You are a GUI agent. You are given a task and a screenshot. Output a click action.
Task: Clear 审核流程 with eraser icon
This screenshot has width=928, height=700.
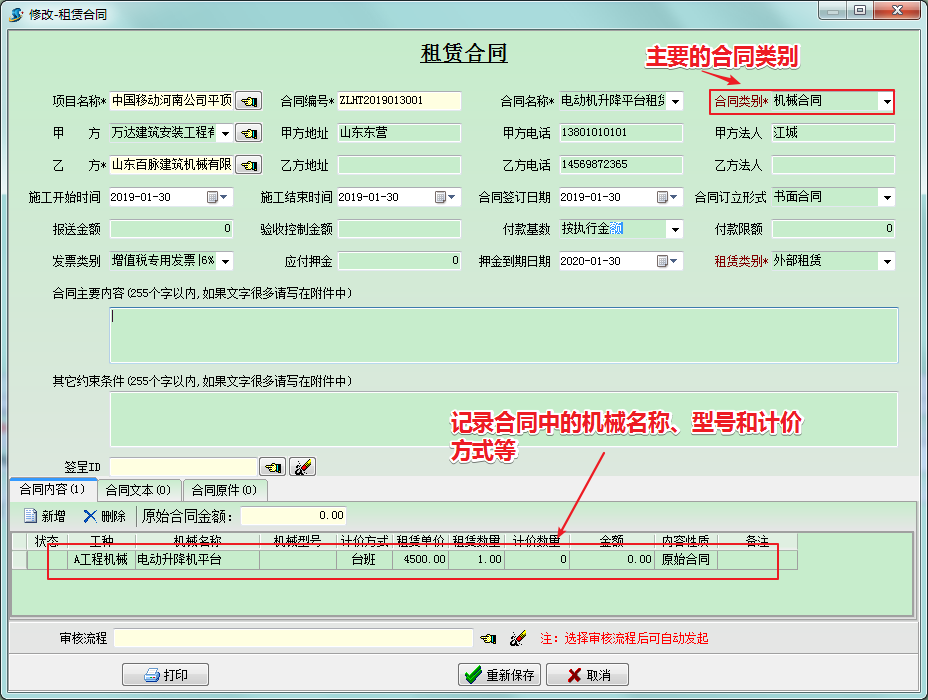pyautogui.click(x=518, y=638)
